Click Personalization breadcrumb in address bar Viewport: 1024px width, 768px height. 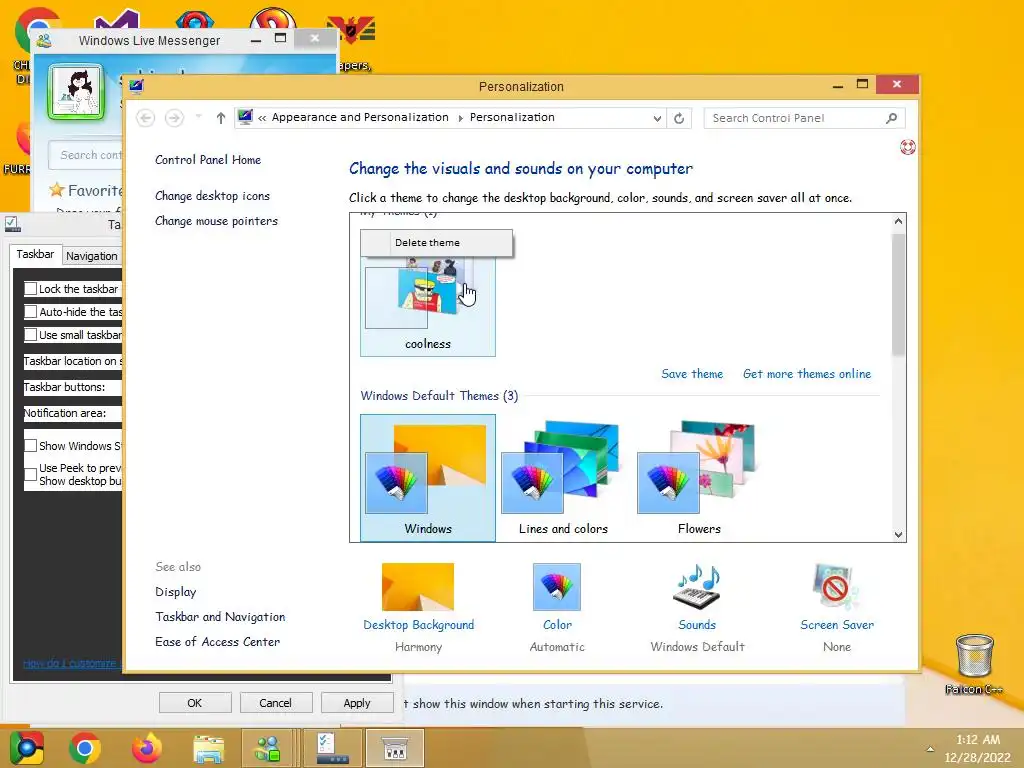pyautogui.click(x=512, y=118)
